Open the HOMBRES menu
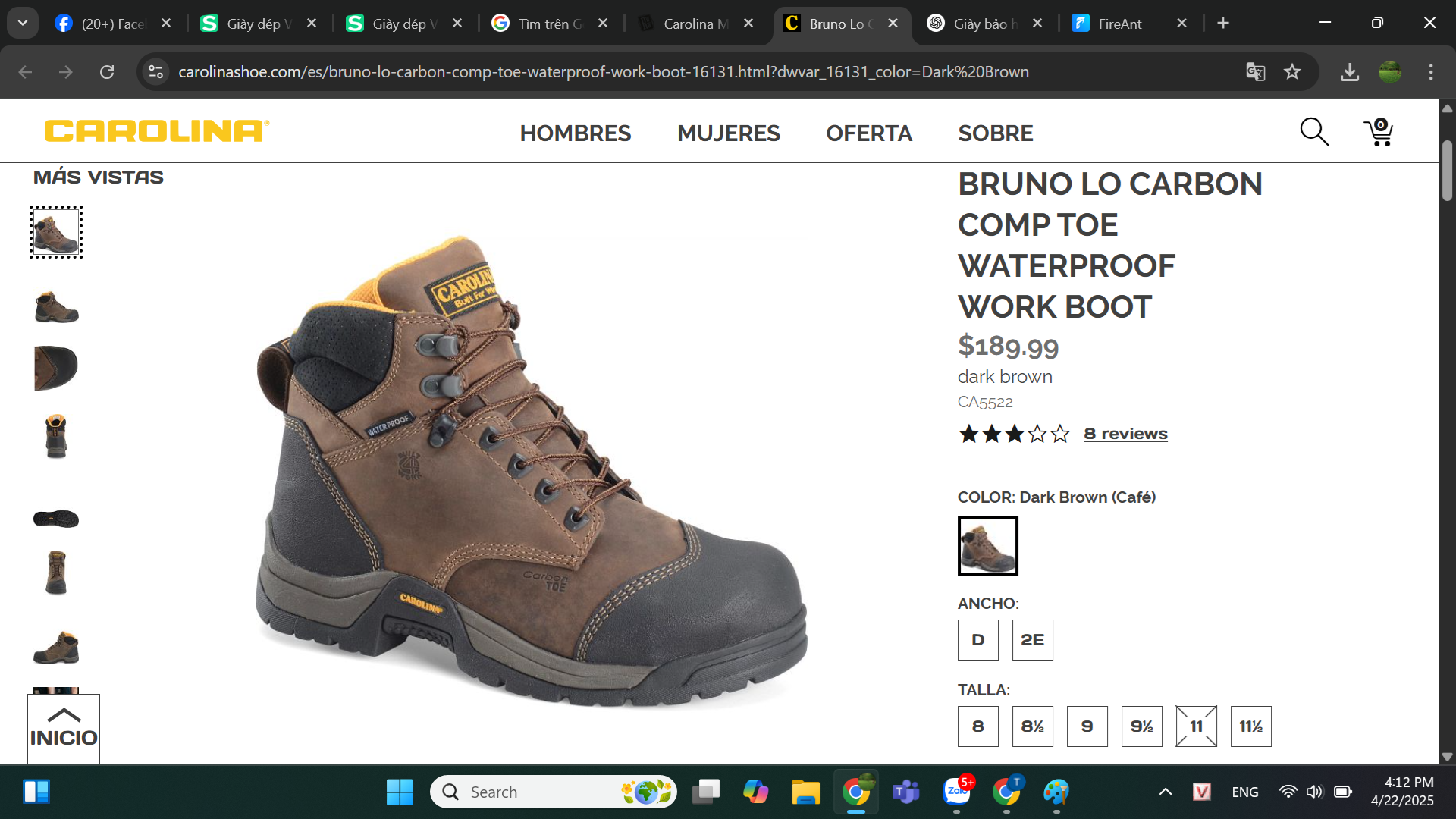Screen dimensions: 1456x819 576,133
